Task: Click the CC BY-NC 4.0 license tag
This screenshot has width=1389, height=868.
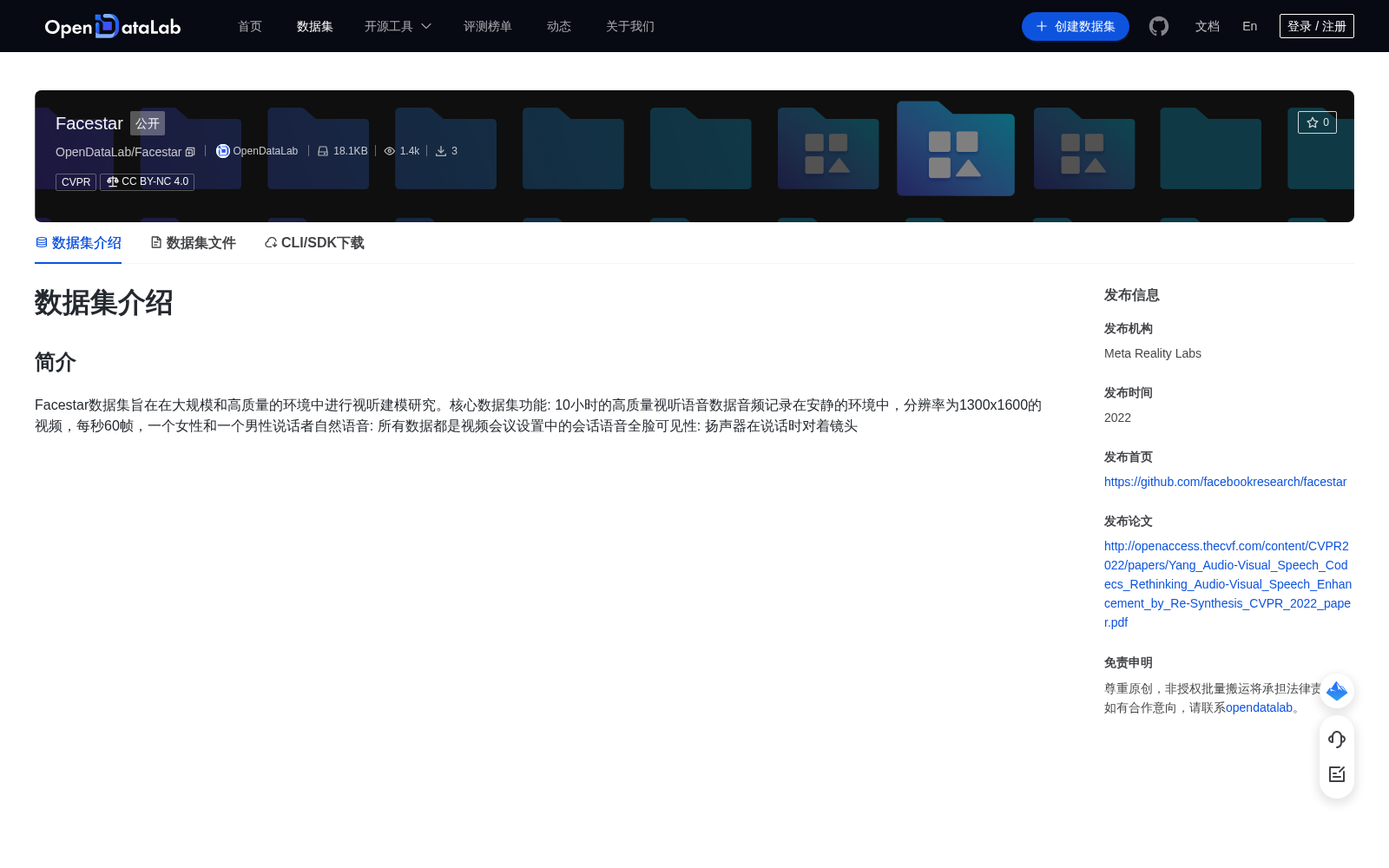Action: pyautogui.click(x=147, y=181)
